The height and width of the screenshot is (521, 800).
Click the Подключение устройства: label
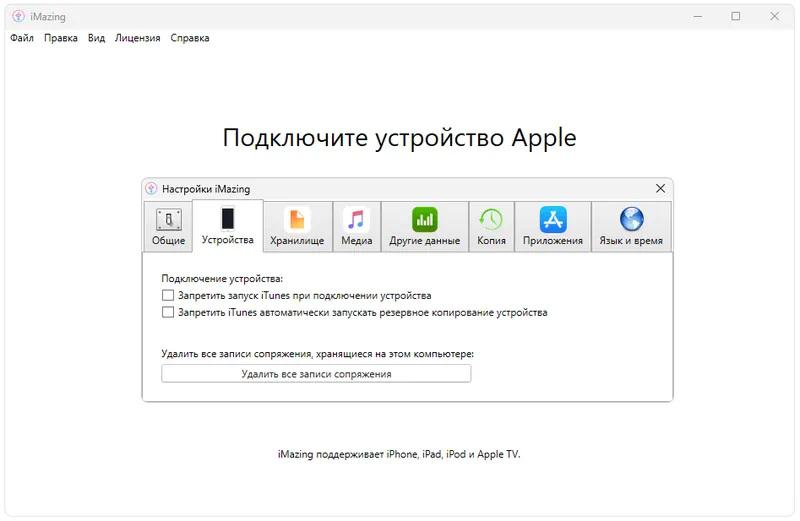point(222,279)
